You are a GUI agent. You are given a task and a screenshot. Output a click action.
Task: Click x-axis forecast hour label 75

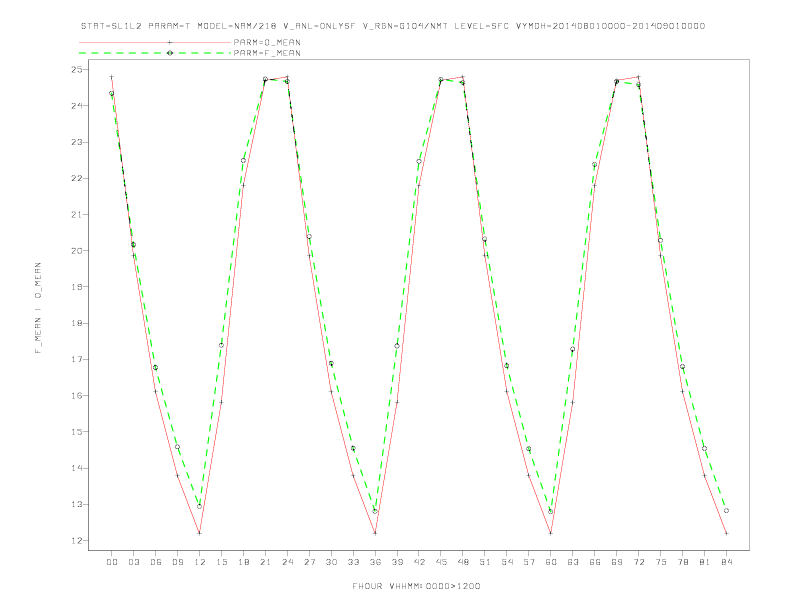tap(661, 562)
